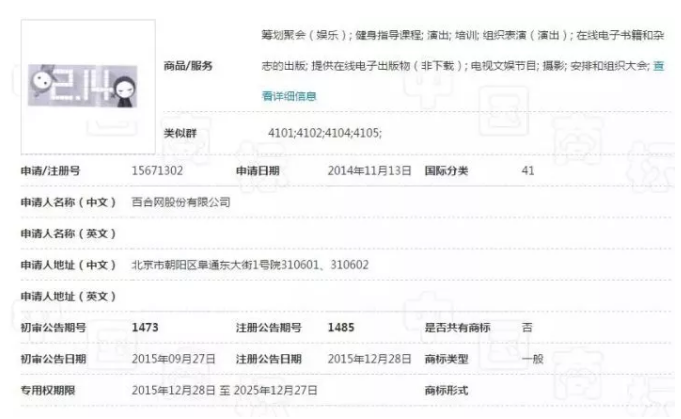Click the 注册公告日期 label
Viewport: 681px width, 419px height.
268,359
